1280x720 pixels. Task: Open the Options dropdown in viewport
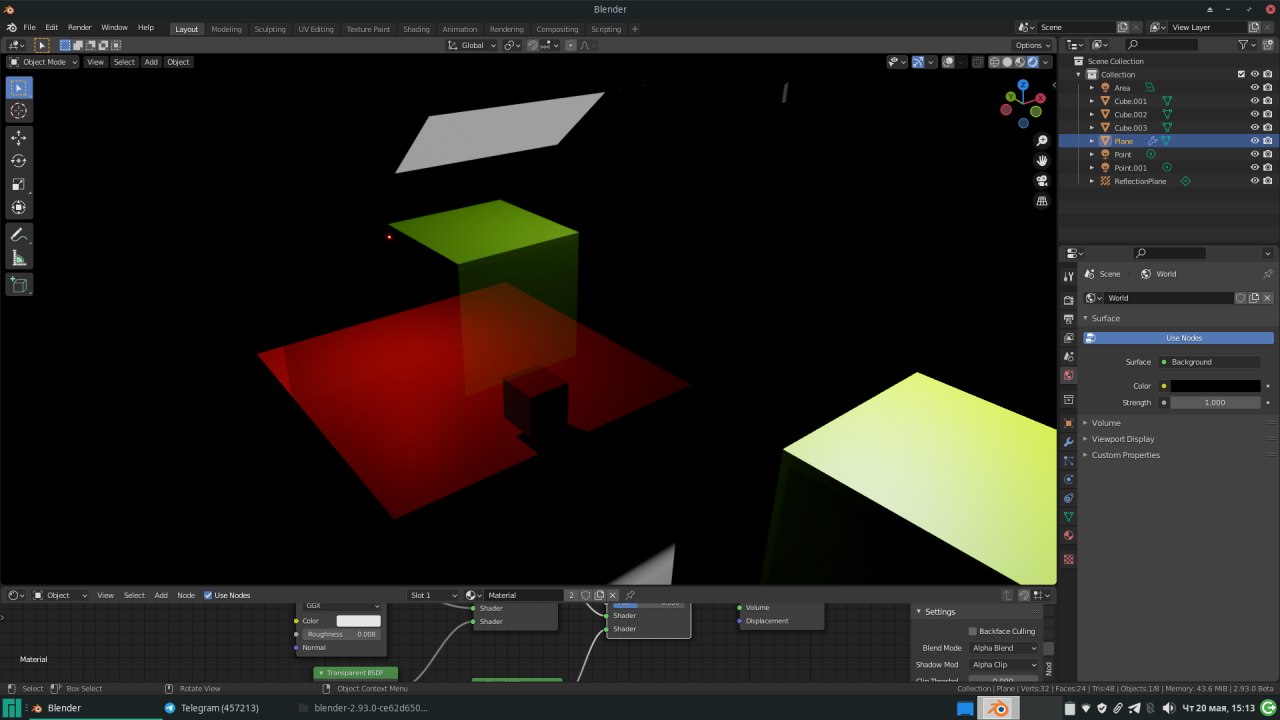[x=1034, y=45]
